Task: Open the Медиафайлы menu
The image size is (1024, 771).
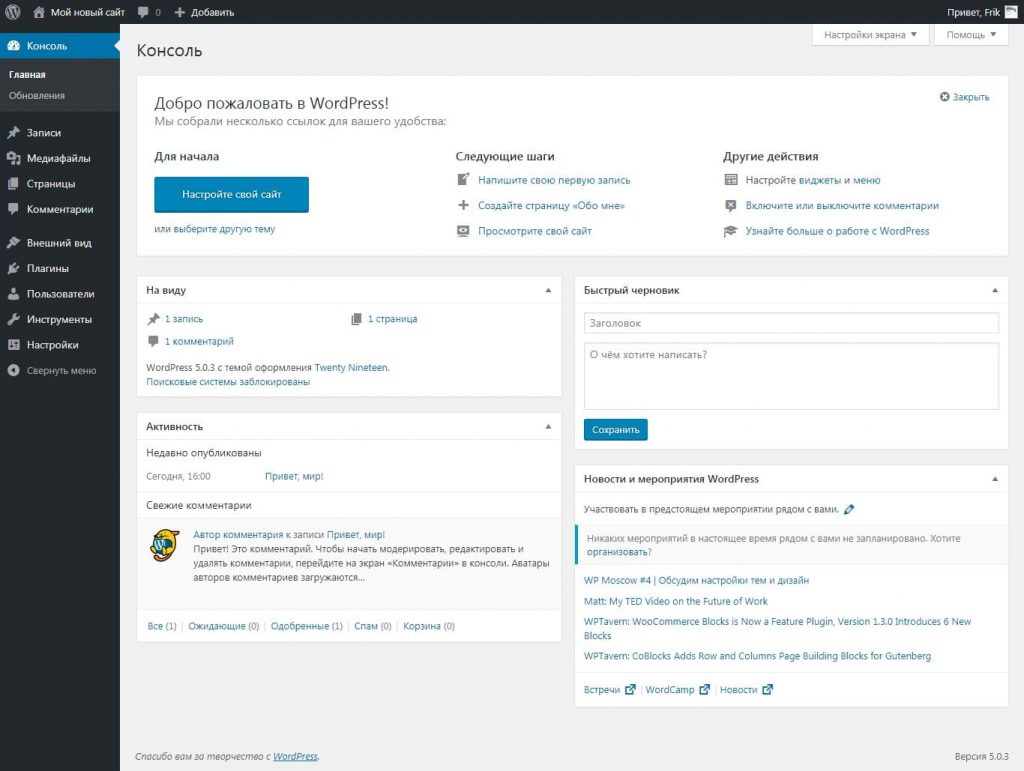Action: (59, 158)
